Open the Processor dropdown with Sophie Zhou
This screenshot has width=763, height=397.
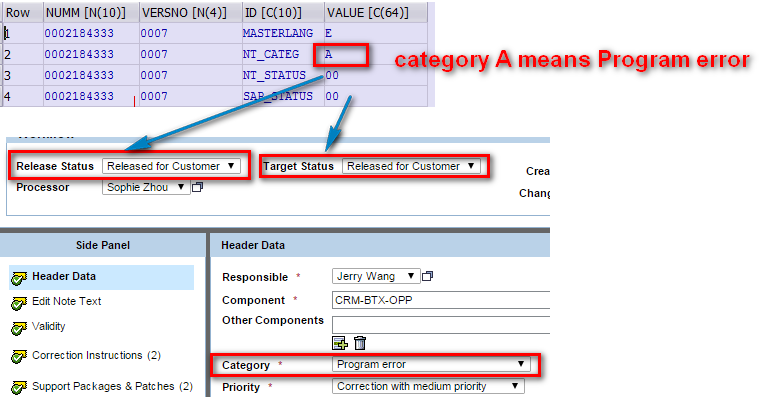click(146, 187)
